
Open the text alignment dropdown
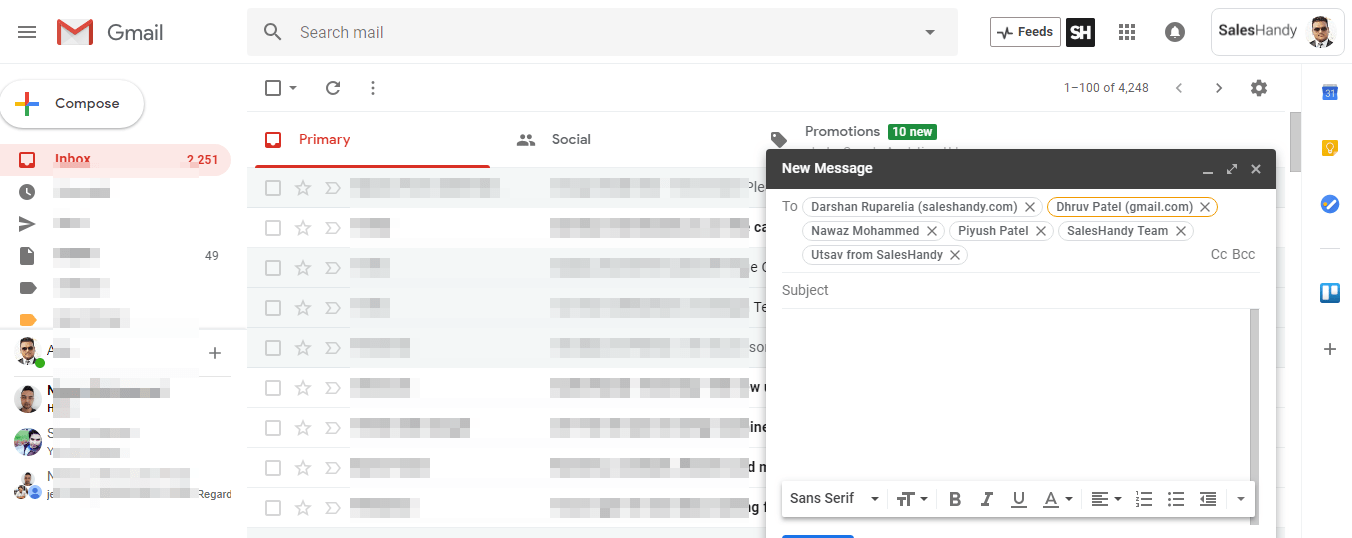click(x=1106, y=499)
